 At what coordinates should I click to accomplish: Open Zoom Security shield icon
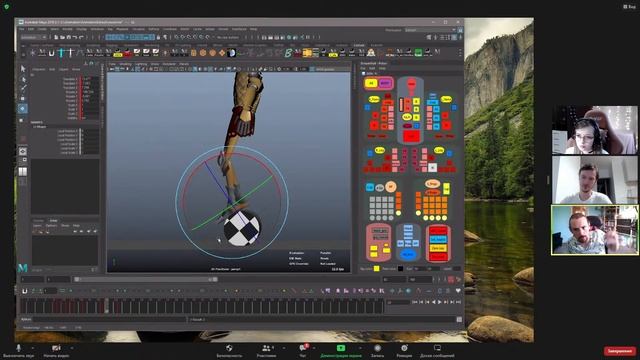(229, 348)
